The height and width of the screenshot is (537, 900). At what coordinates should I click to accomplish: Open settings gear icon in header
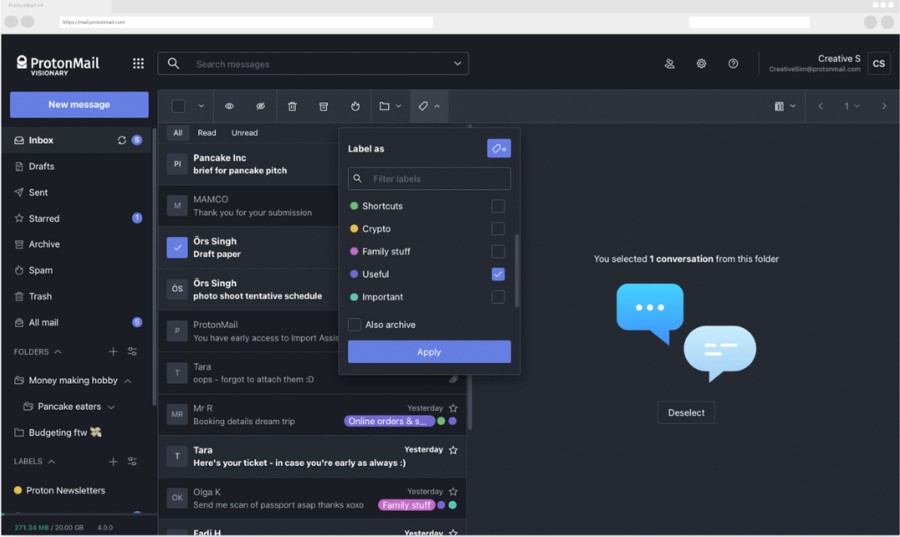701,64
